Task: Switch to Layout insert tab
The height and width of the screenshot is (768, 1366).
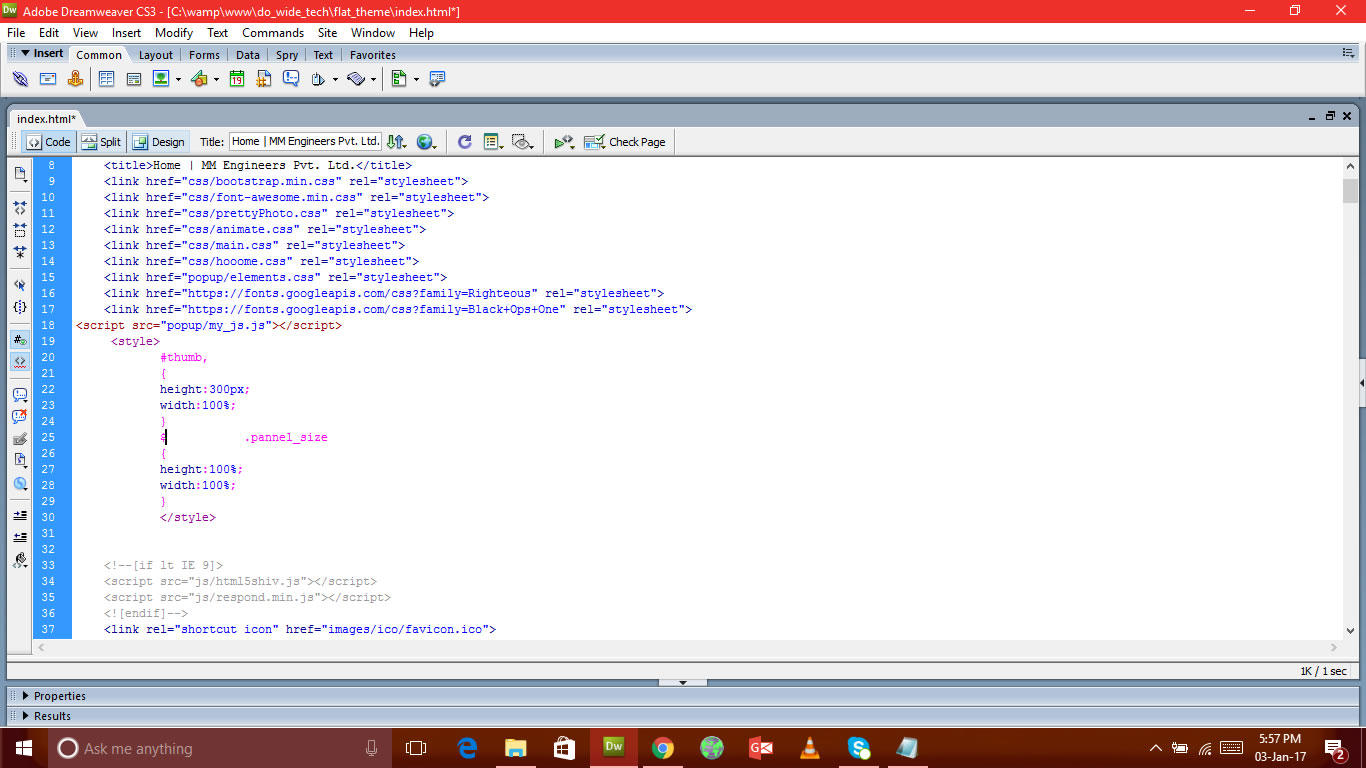Action: tap(156, 55)
